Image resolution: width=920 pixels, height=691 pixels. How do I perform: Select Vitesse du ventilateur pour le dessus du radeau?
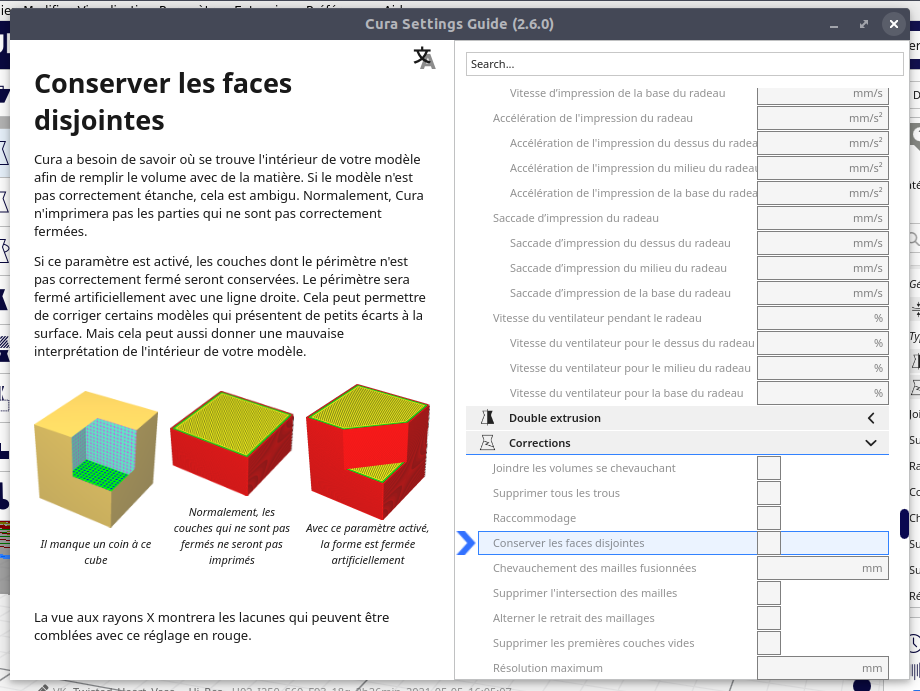tap(632, 343)
